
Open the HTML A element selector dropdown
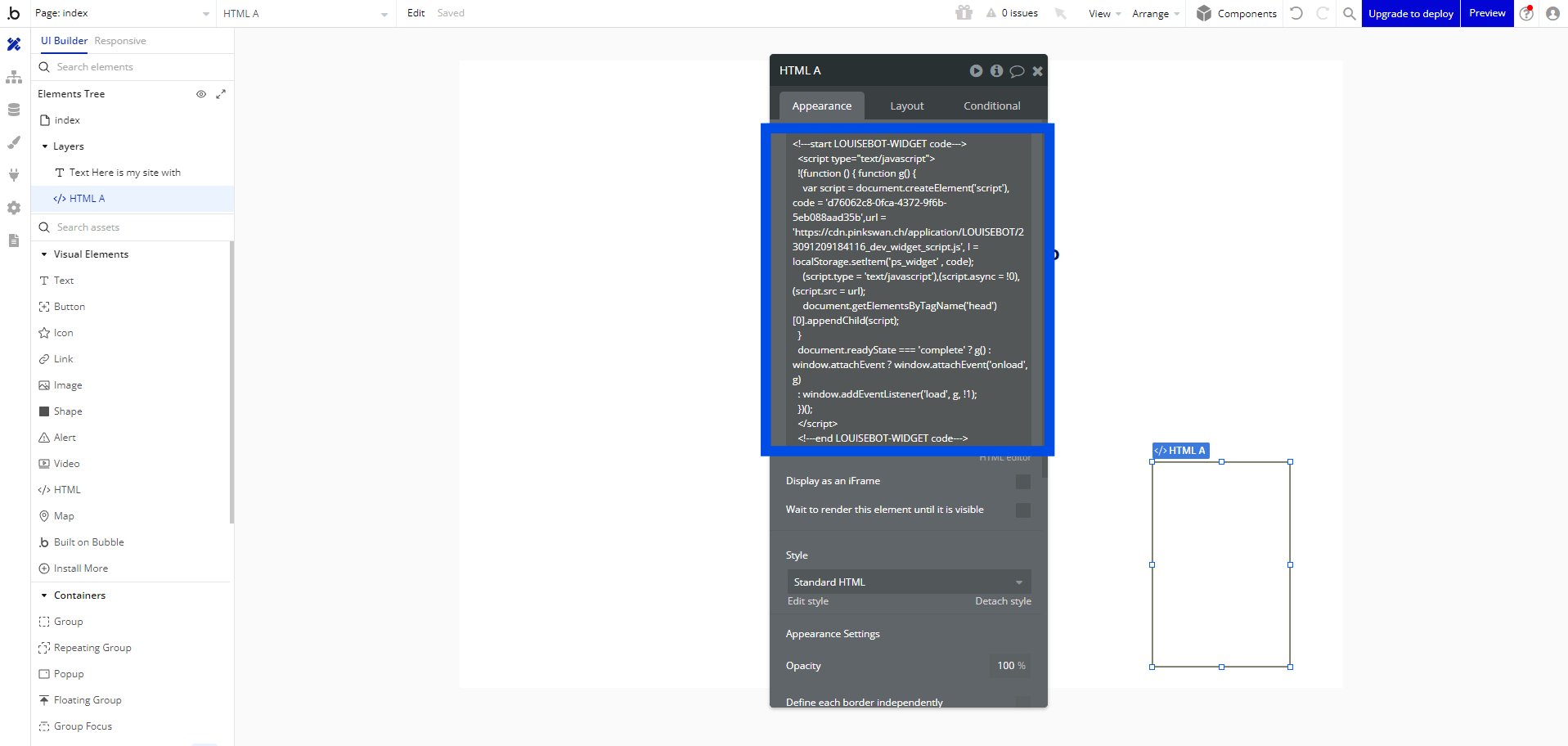(306, 13)
